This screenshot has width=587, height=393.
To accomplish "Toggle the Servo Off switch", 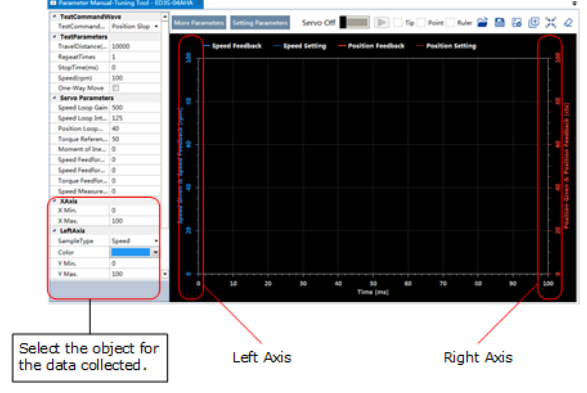I will pos(354,22).
